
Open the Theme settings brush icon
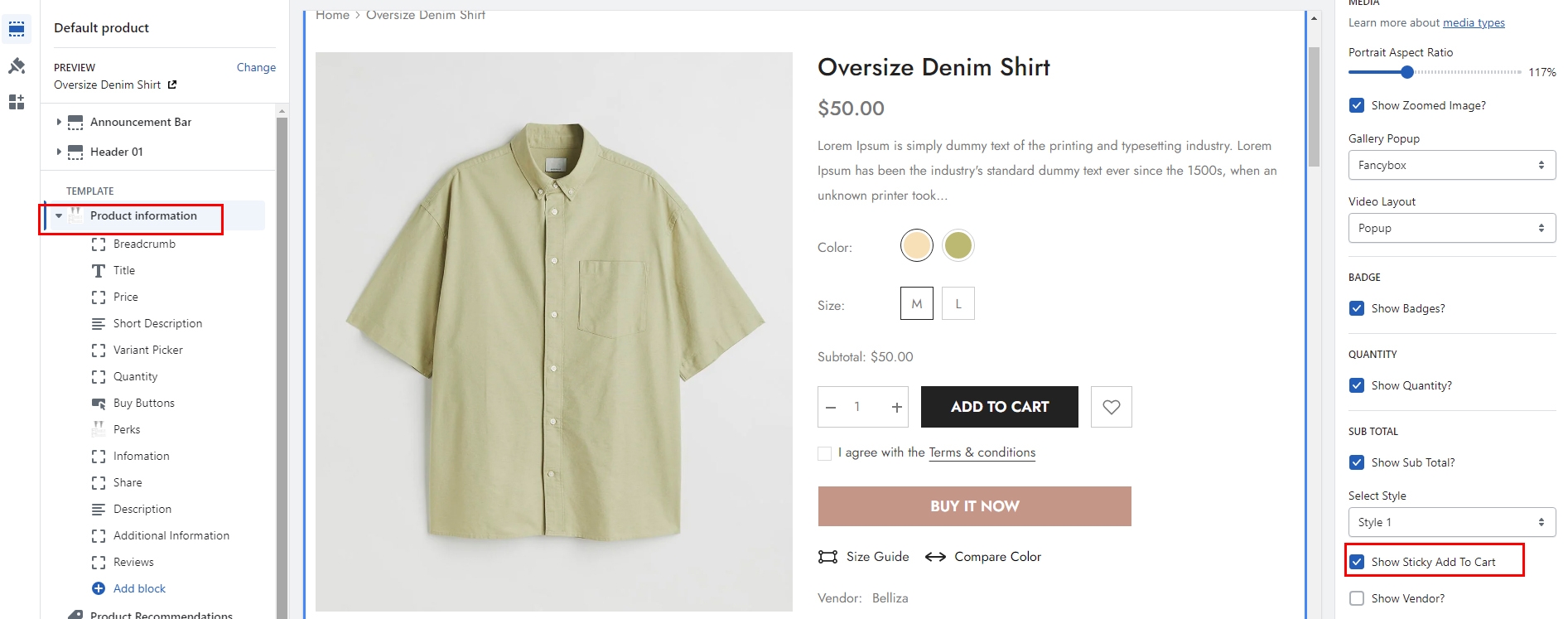pyautogui.click(x=17, y=65)
